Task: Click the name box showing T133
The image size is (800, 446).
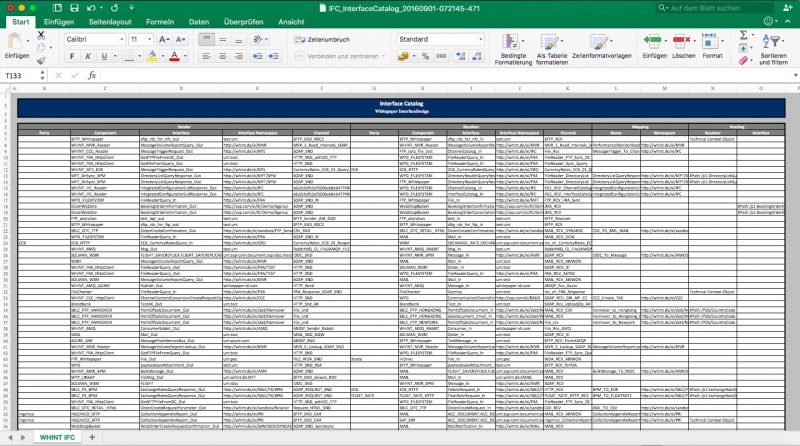Action: tap(19, 76)
